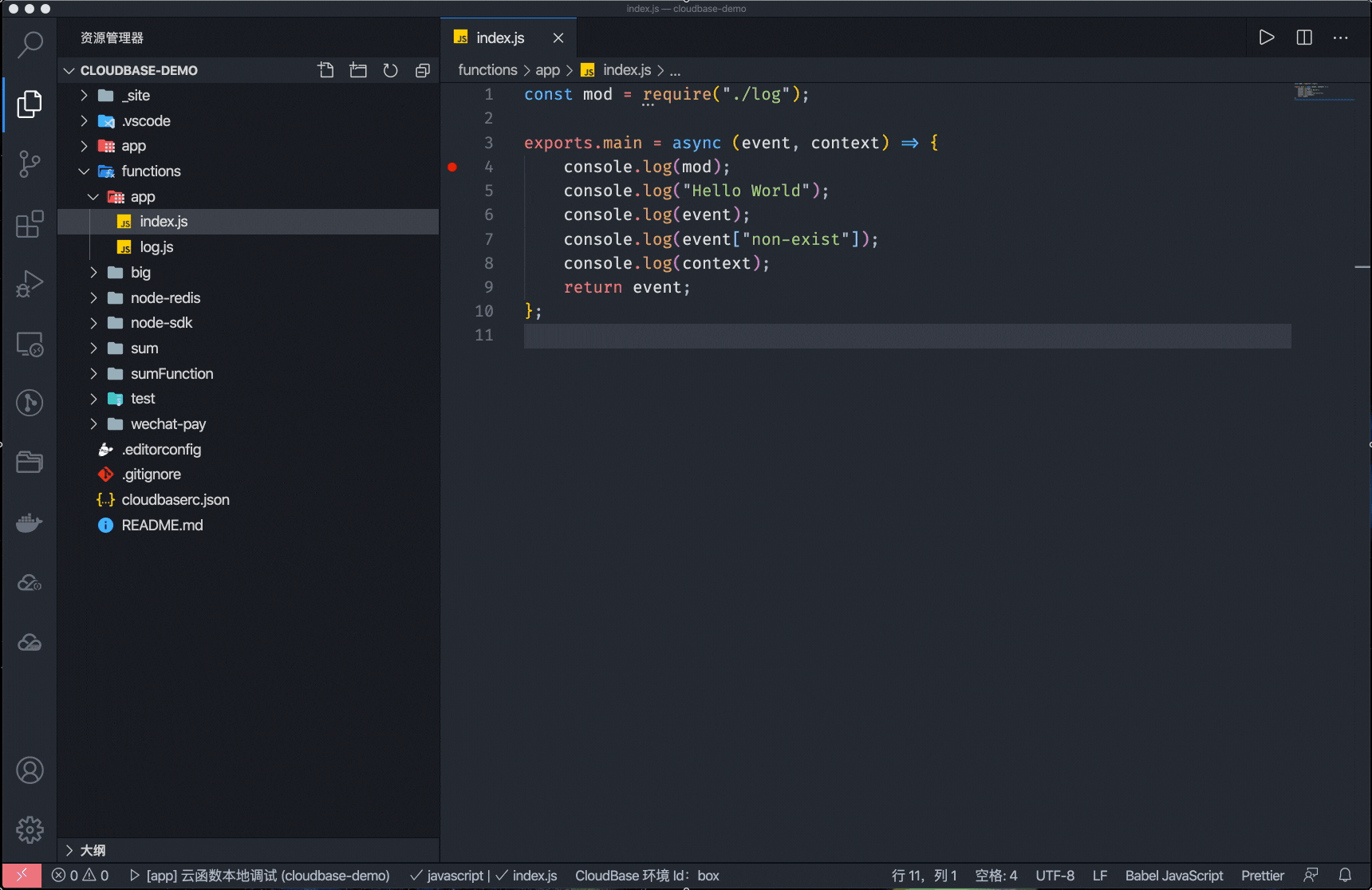The image size is (1372, 890).
Task: Open the notifications bell in status bar
Action: click(x=1345, y=875)
